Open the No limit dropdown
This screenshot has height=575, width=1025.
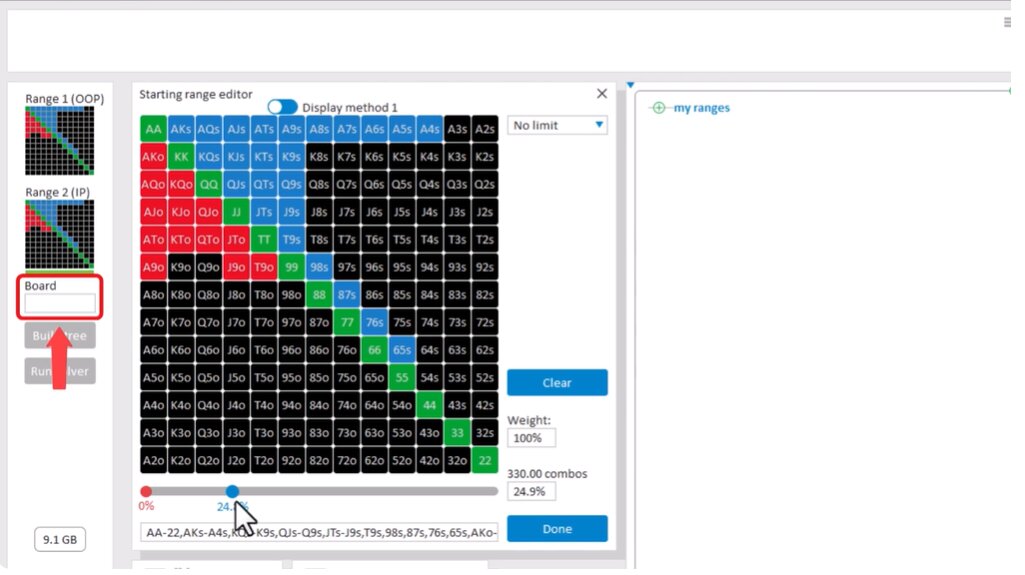557,125
